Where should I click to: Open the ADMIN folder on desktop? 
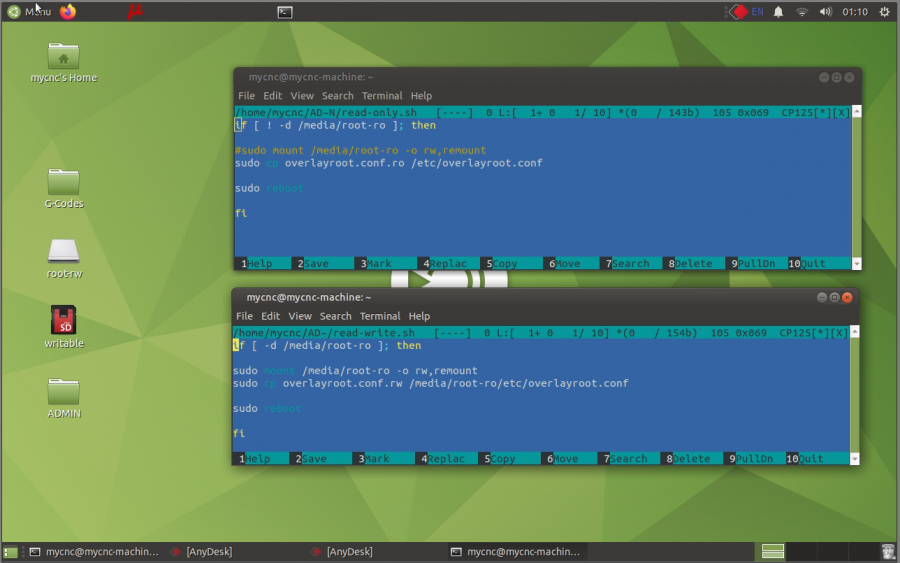pos(63,392)
